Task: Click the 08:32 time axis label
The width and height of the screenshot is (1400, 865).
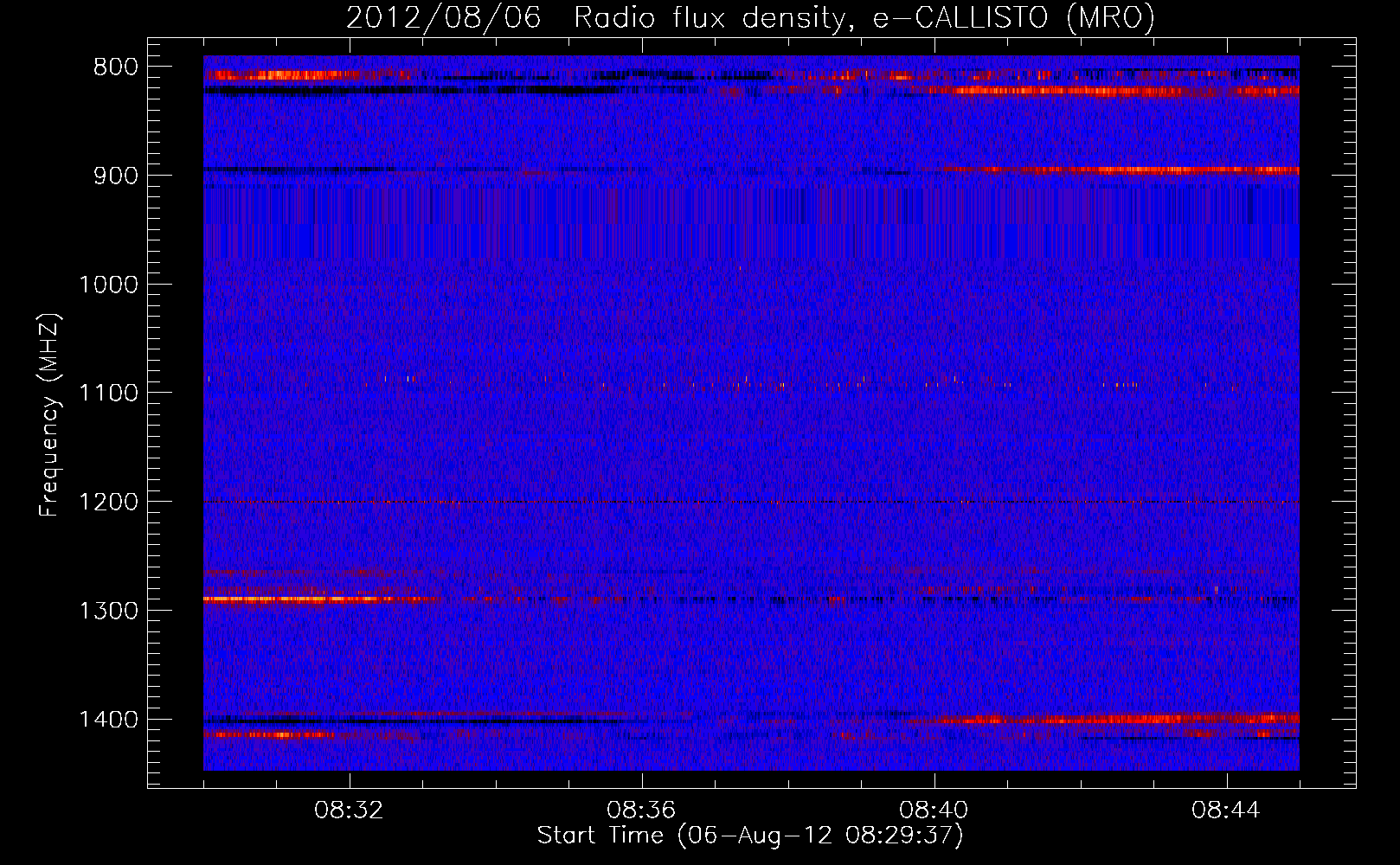Action: point(349,811)
